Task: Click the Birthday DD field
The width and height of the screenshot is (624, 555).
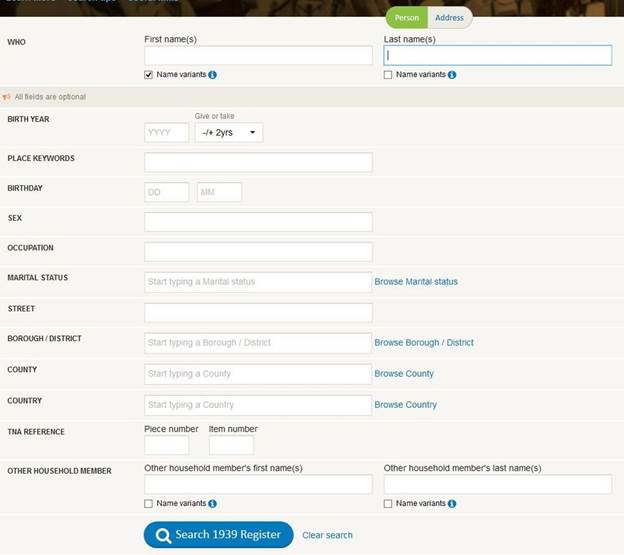Action: tap(167, 192)
